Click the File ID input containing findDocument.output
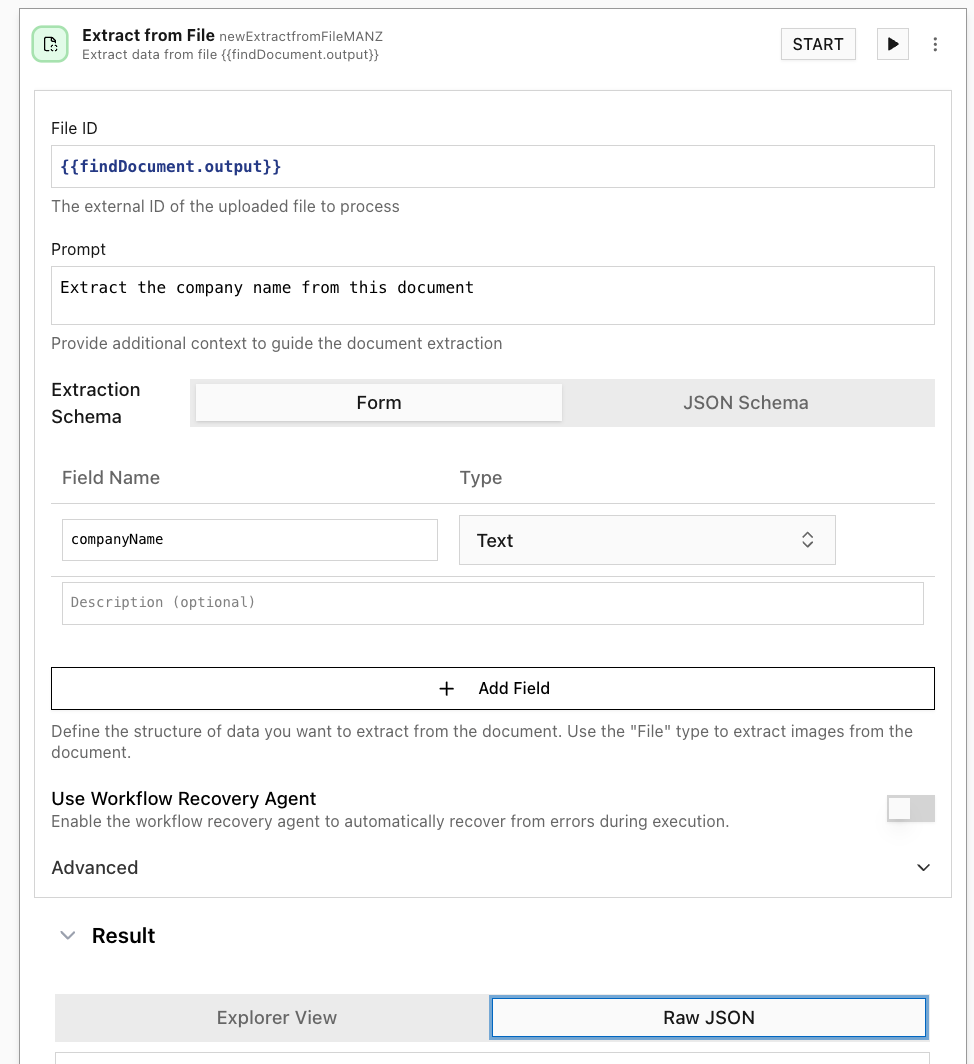This screenshot has width=974, height=1064. coord(492,166)
